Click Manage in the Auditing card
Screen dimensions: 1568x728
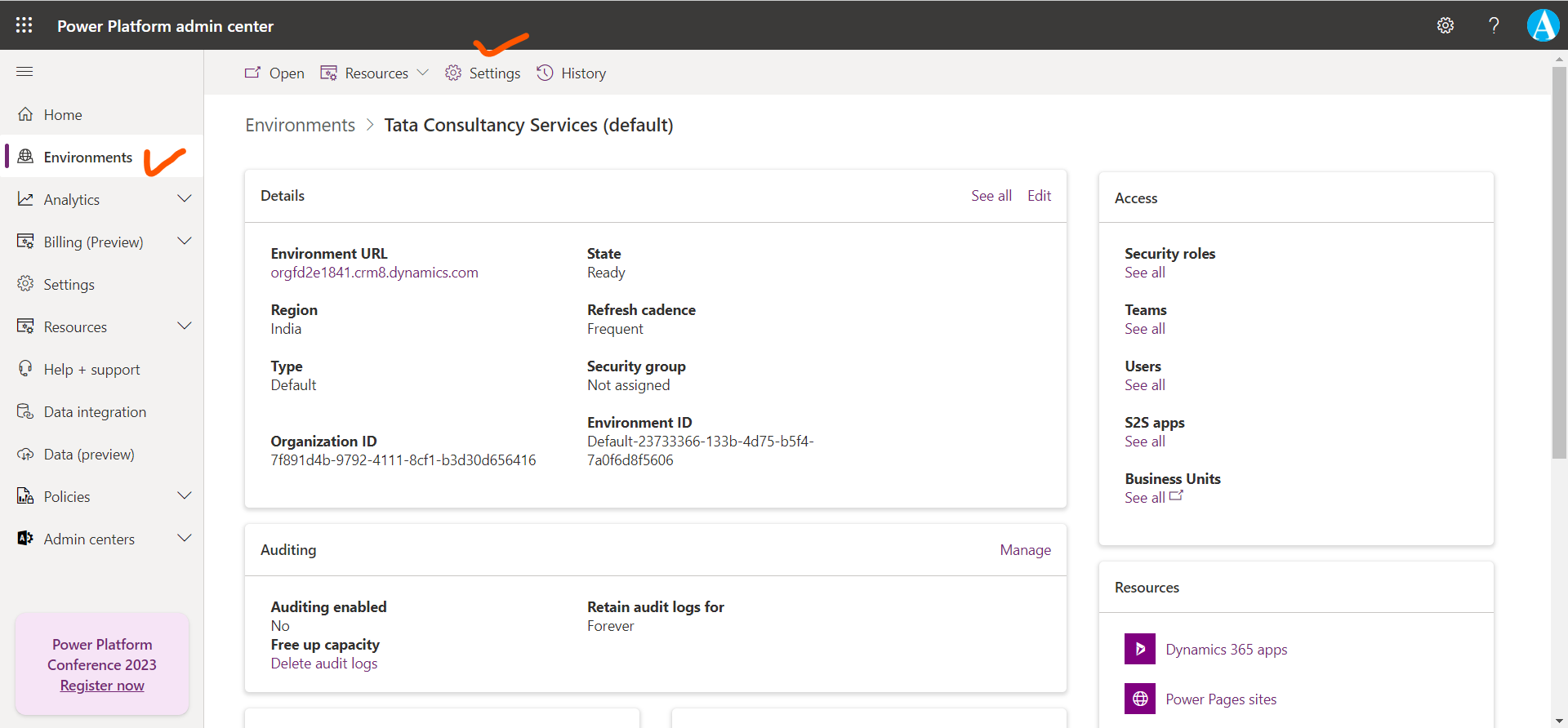click(1025, 550)
